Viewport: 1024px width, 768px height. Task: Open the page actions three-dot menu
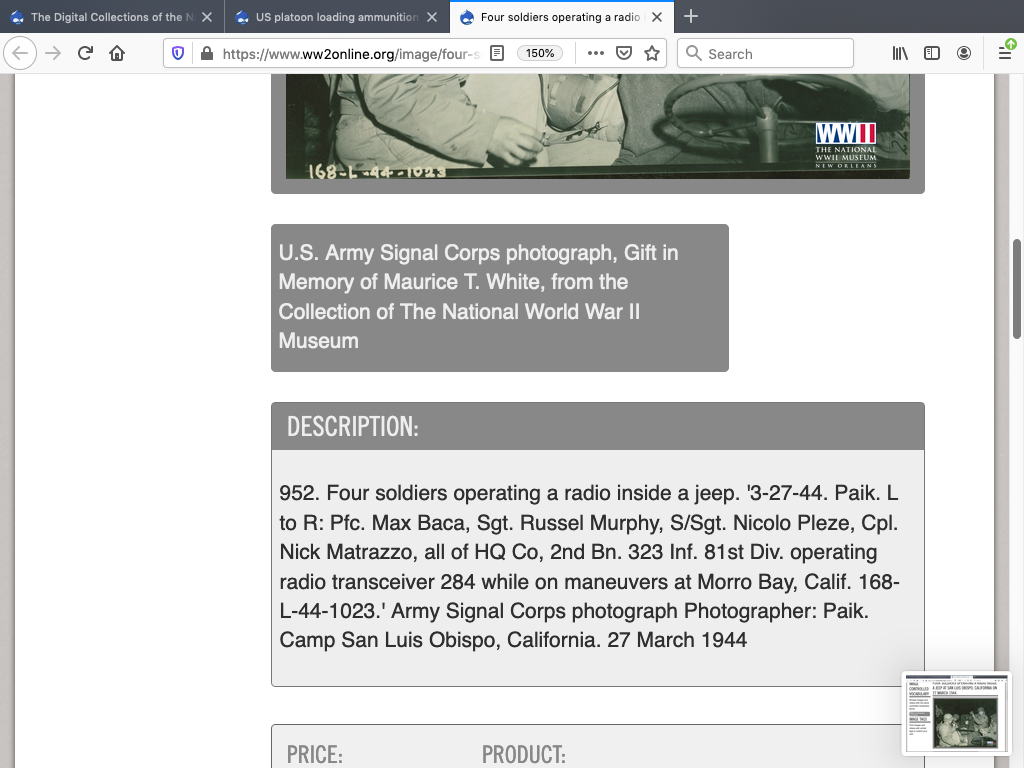pos(595,53)
